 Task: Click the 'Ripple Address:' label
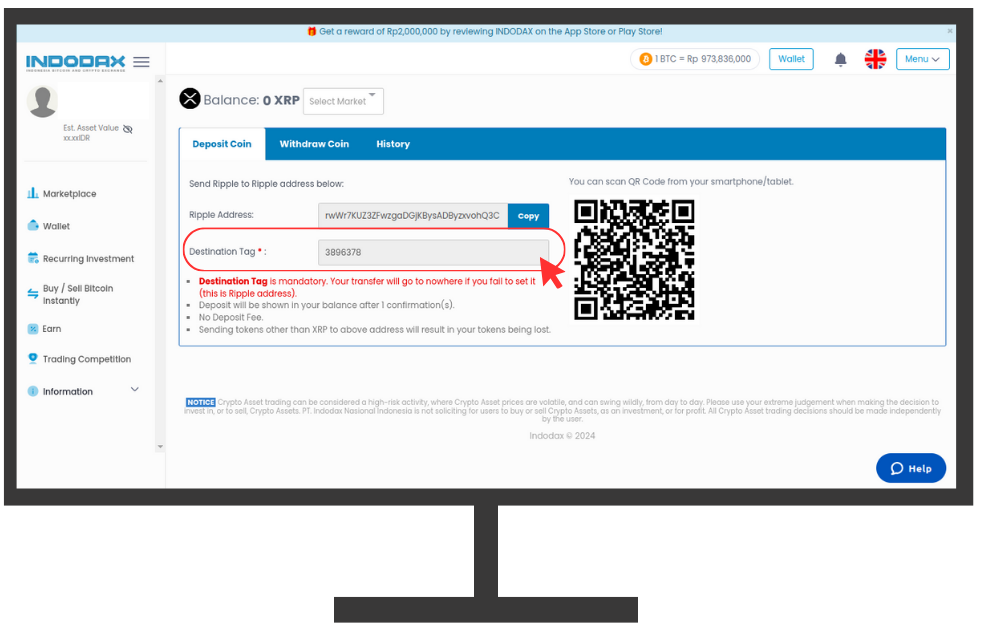[221, 215]
